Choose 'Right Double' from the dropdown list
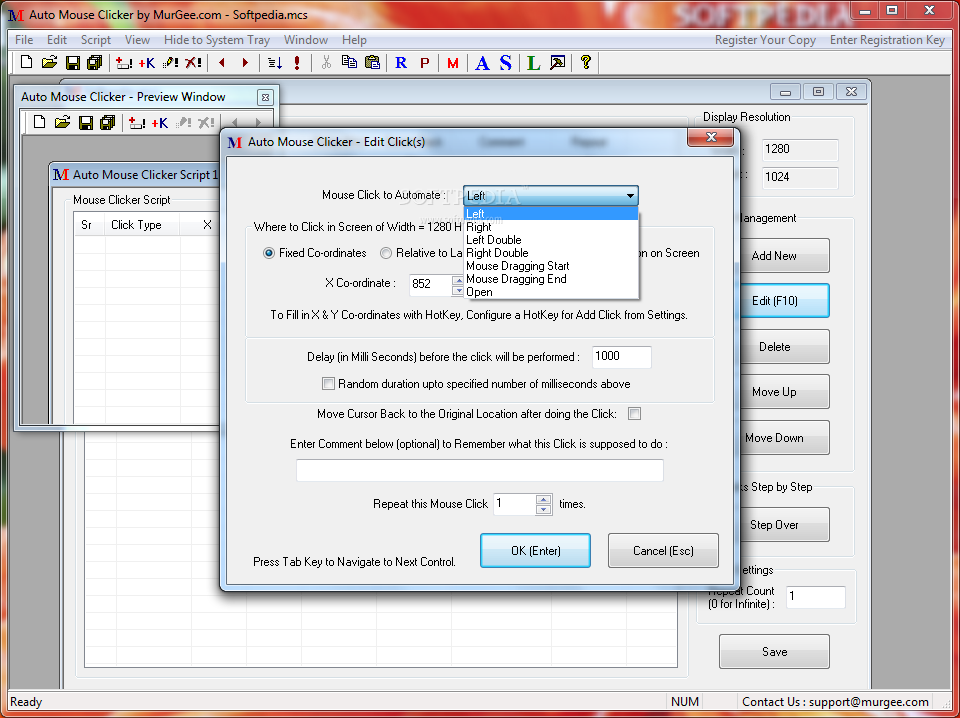Screen dimensions: 960x718 (551, 253)
